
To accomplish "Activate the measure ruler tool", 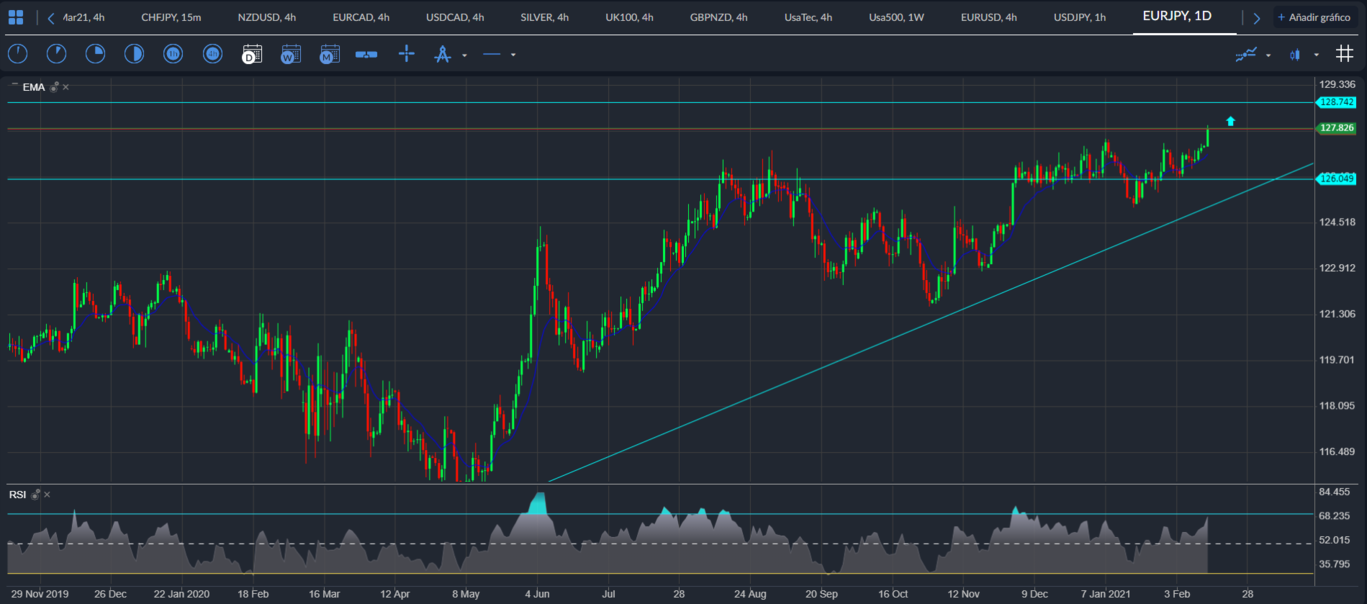I will coord(366,54).
